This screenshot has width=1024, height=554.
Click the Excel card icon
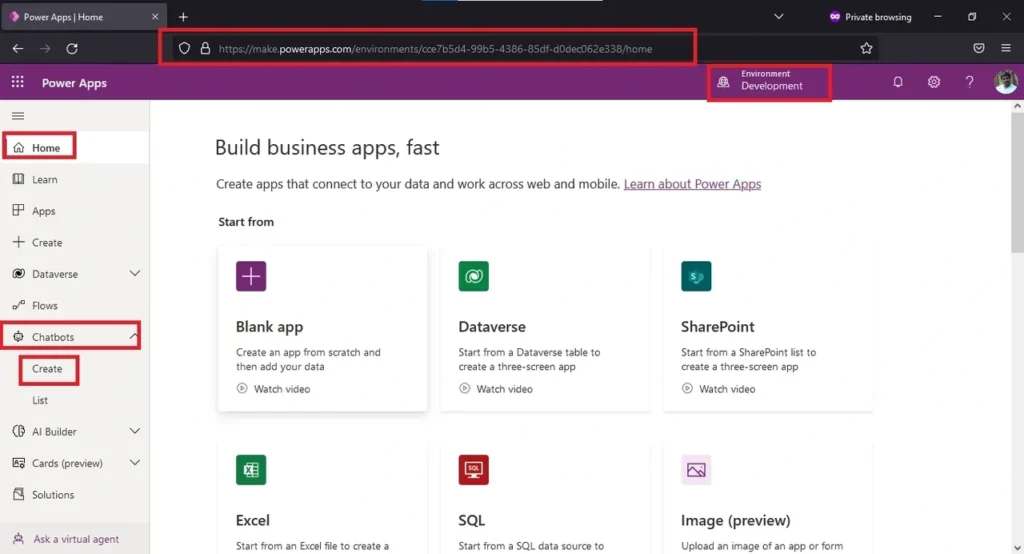point(251,470)
